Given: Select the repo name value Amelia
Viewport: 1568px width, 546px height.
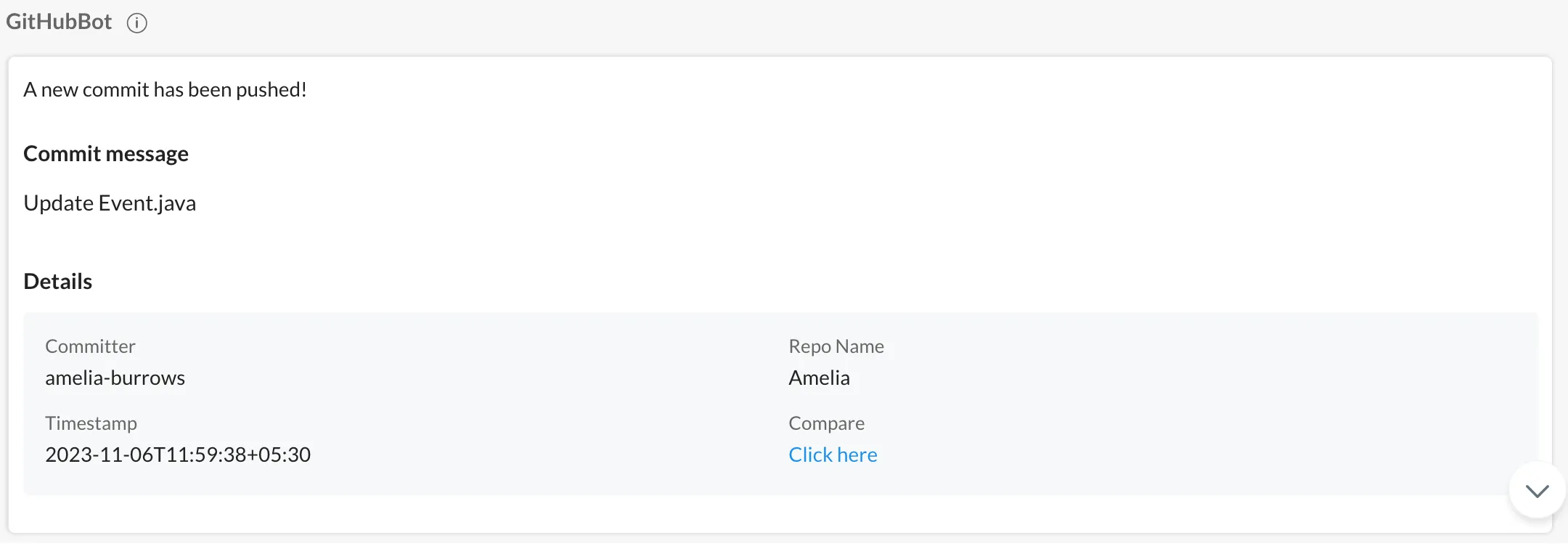Looking at the screenshot, I should [x=819, y=378].
